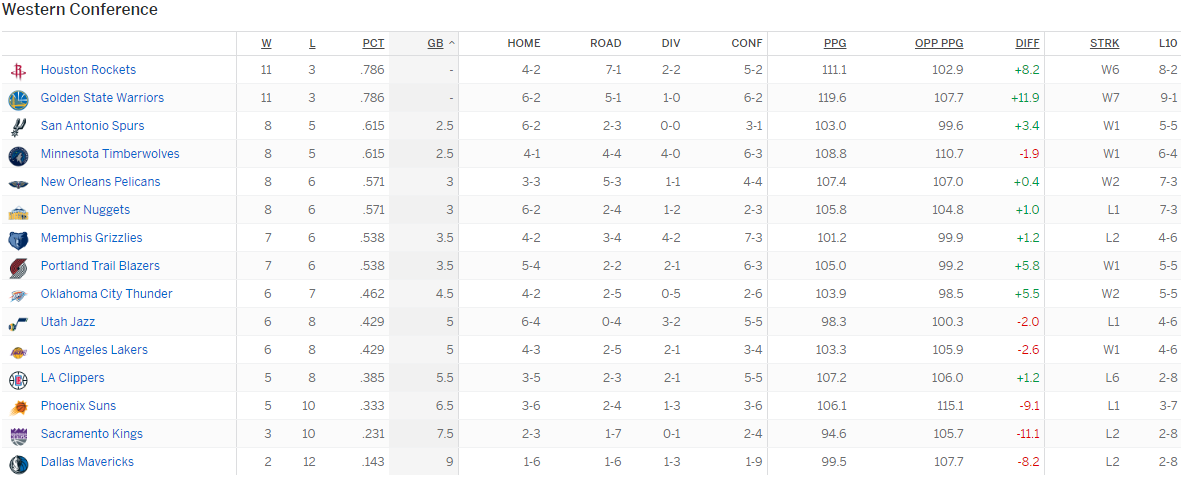Viewport: 1181px width, 477px height.
Task: Open the Memphis Grizzlies team link
Action: point(91,238)
